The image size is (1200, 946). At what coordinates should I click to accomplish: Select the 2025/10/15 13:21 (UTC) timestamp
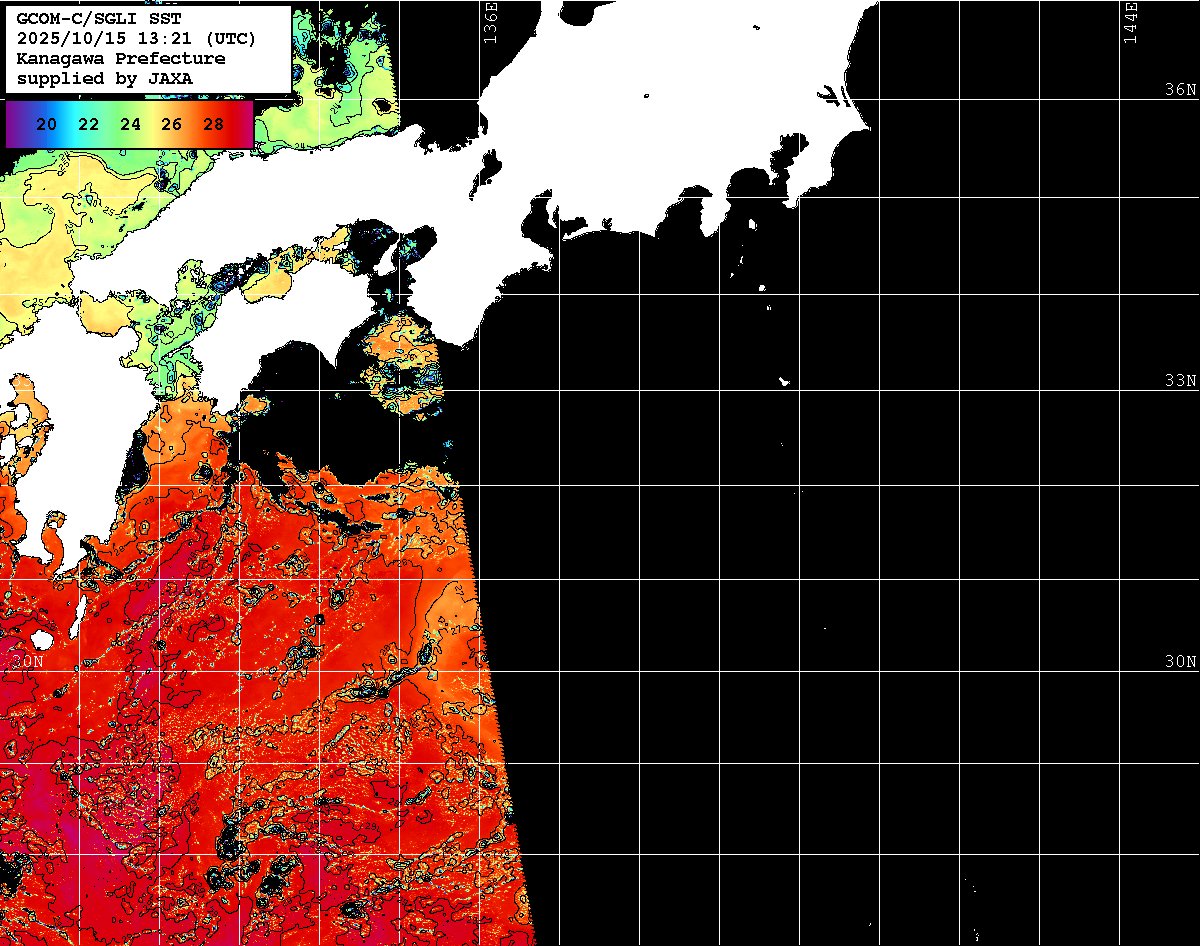click(x=136, y=38)
